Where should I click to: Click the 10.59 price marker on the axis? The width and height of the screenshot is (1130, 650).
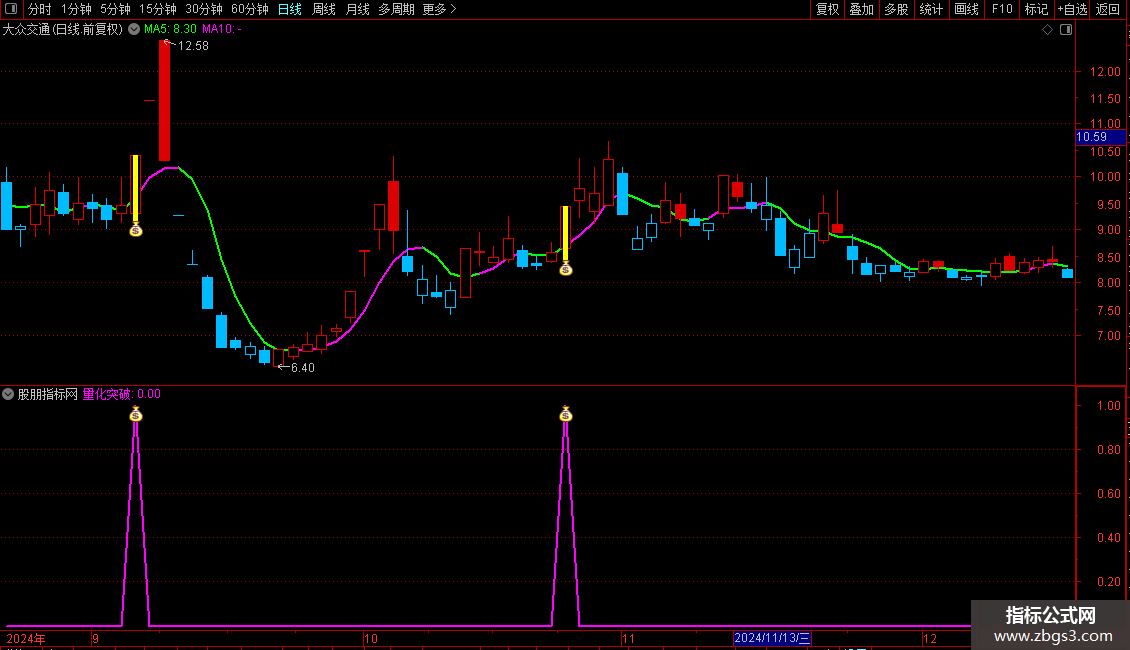click(x=1100, y=137)
